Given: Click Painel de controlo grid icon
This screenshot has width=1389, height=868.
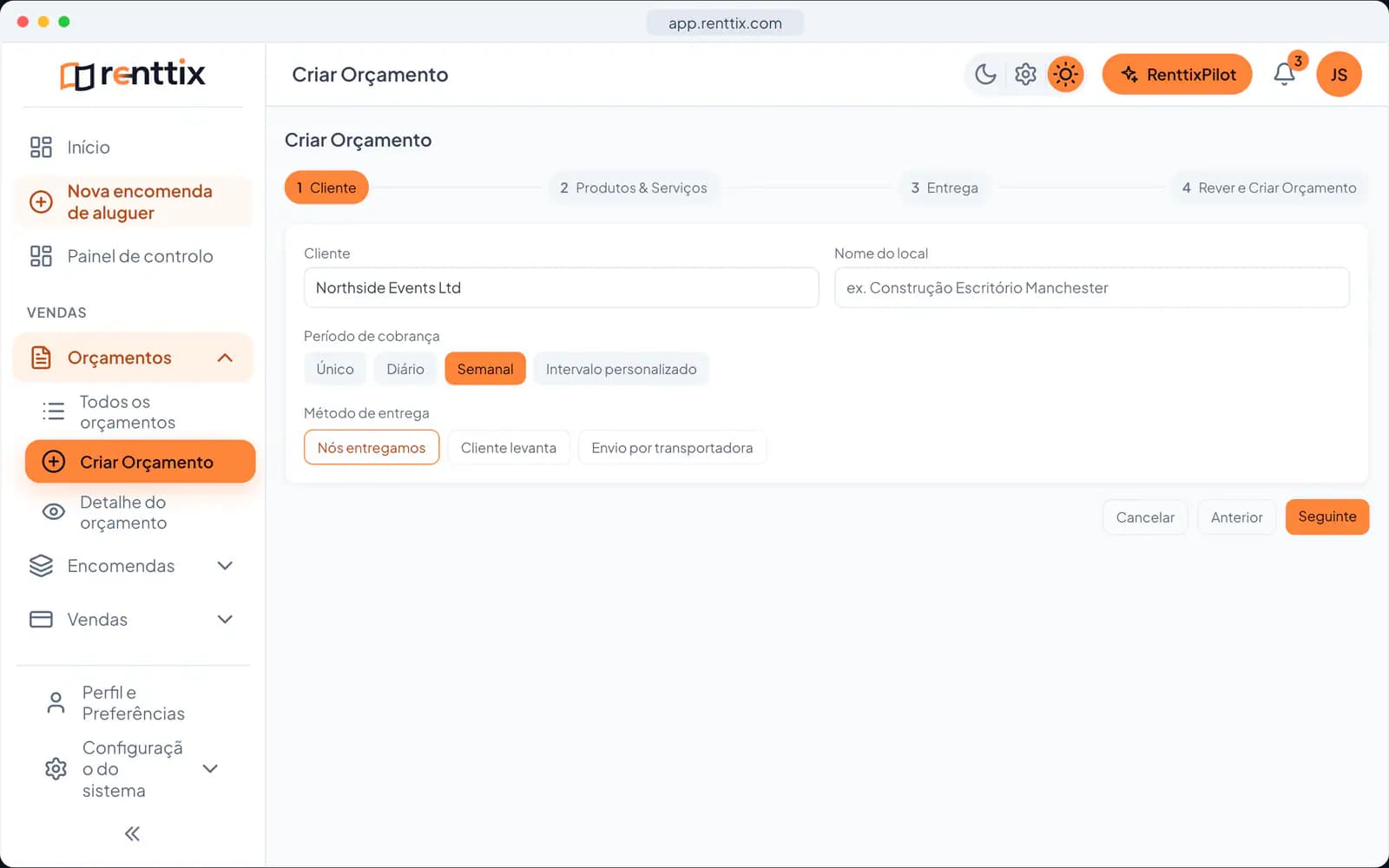Looking at the screenshot, I should tap(41, 256).
